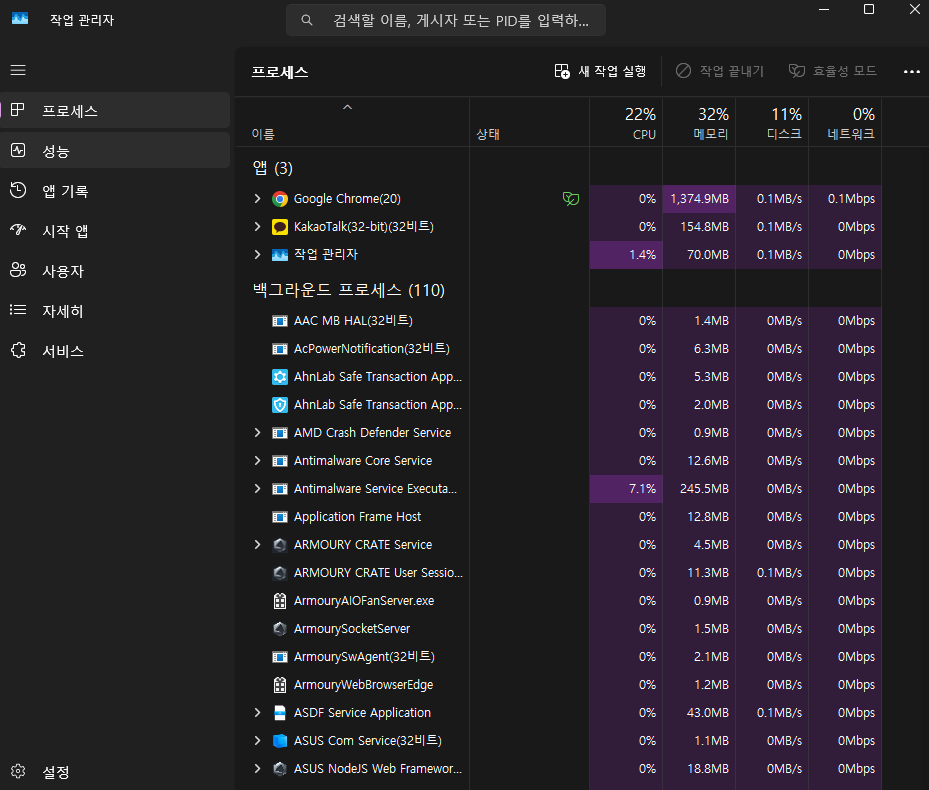Click the 작업 끝내기 prohibition icon
Viewport: 929px width, 790px height.
pyautogui.click(x=683, y=71)
